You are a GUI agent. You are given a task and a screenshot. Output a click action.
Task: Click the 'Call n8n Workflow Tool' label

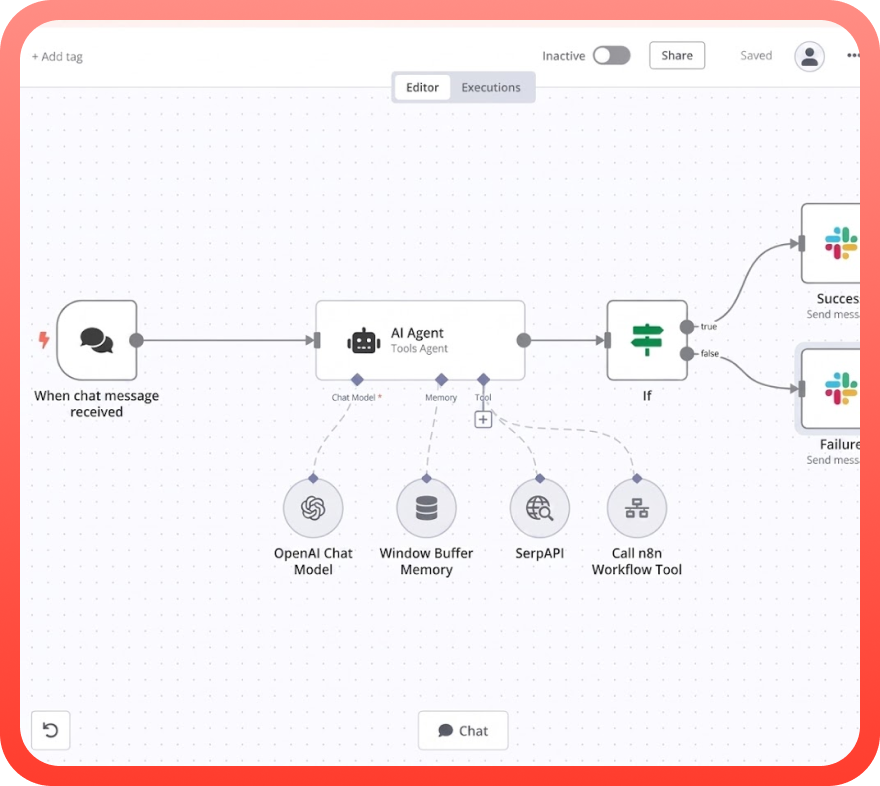pos(637,561)
